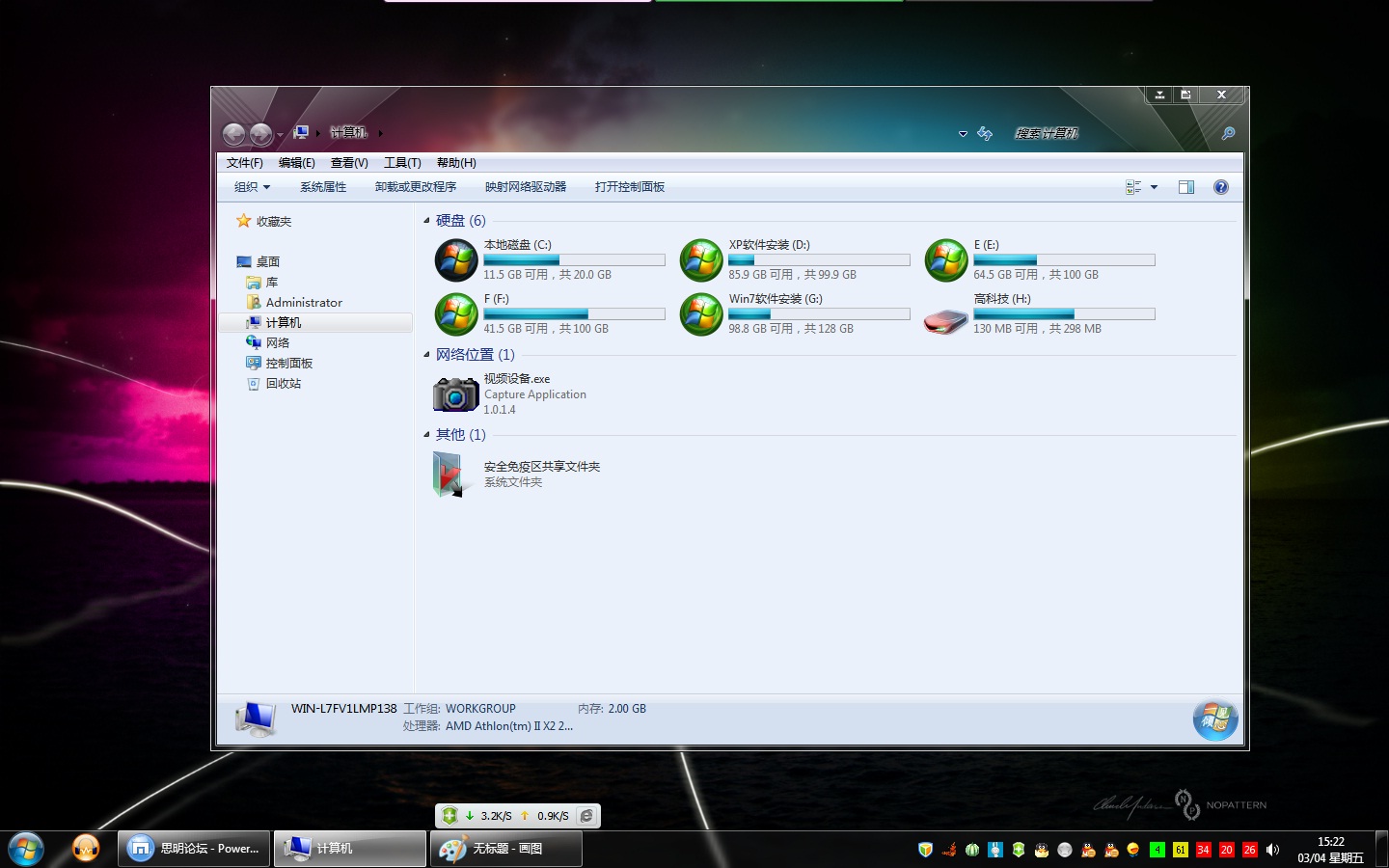Click the Show desktop strip beside clock
This screenshot has height=868, width=1389.
(x=1382, y=850)
